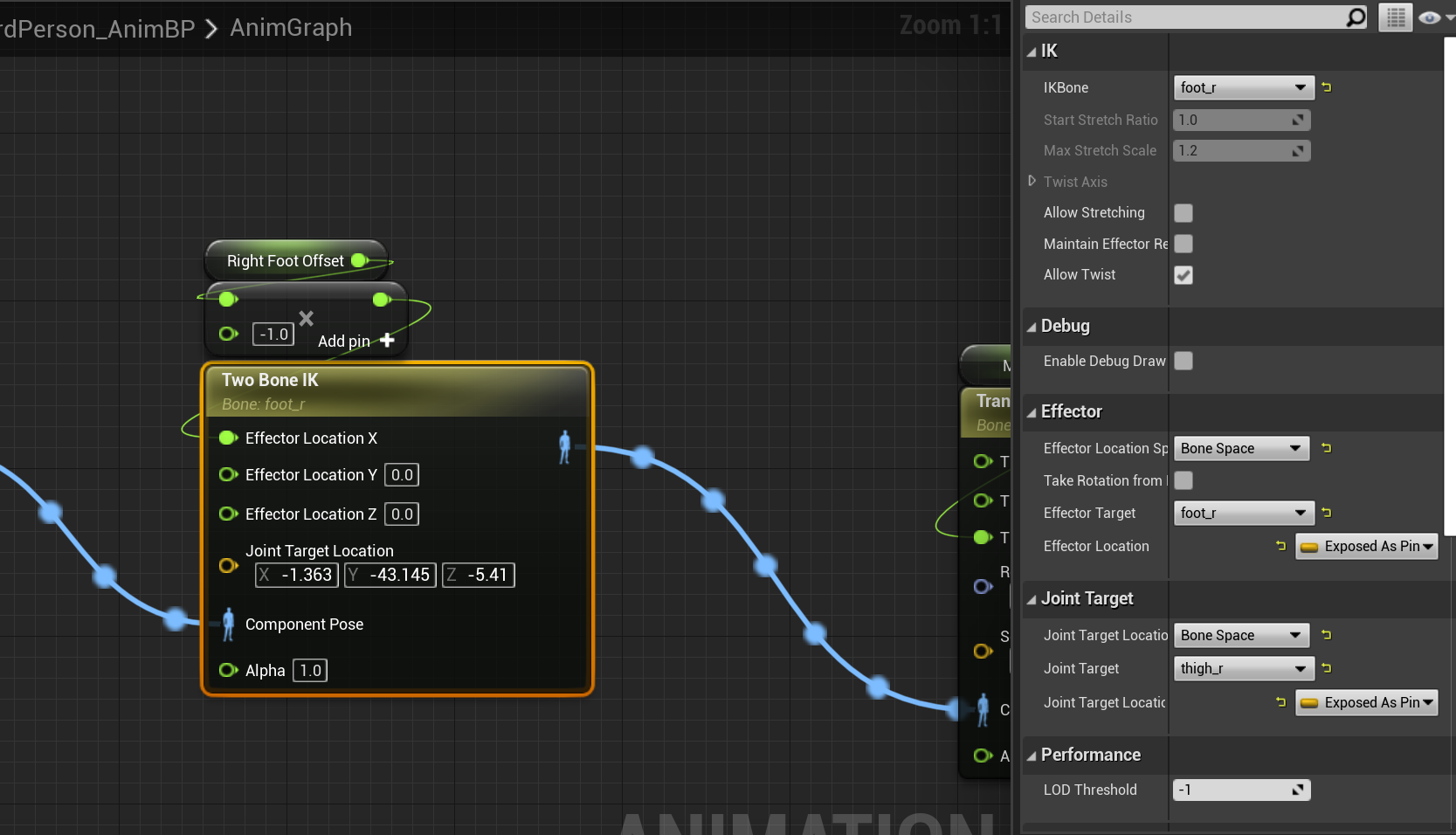Toggle Take Rotation from Effector Space checkbox
1456x835 pixels.
tap(1183, 480)
